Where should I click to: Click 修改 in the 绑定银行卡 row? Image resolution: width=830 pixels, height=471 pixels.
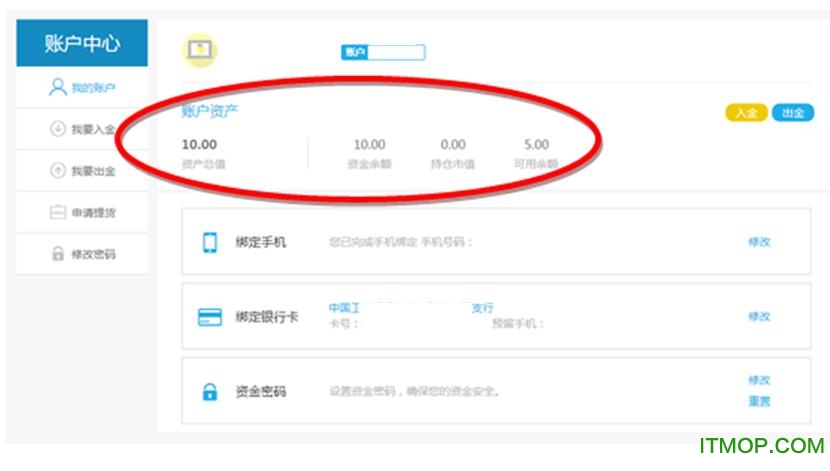click(x=759, y=316)
